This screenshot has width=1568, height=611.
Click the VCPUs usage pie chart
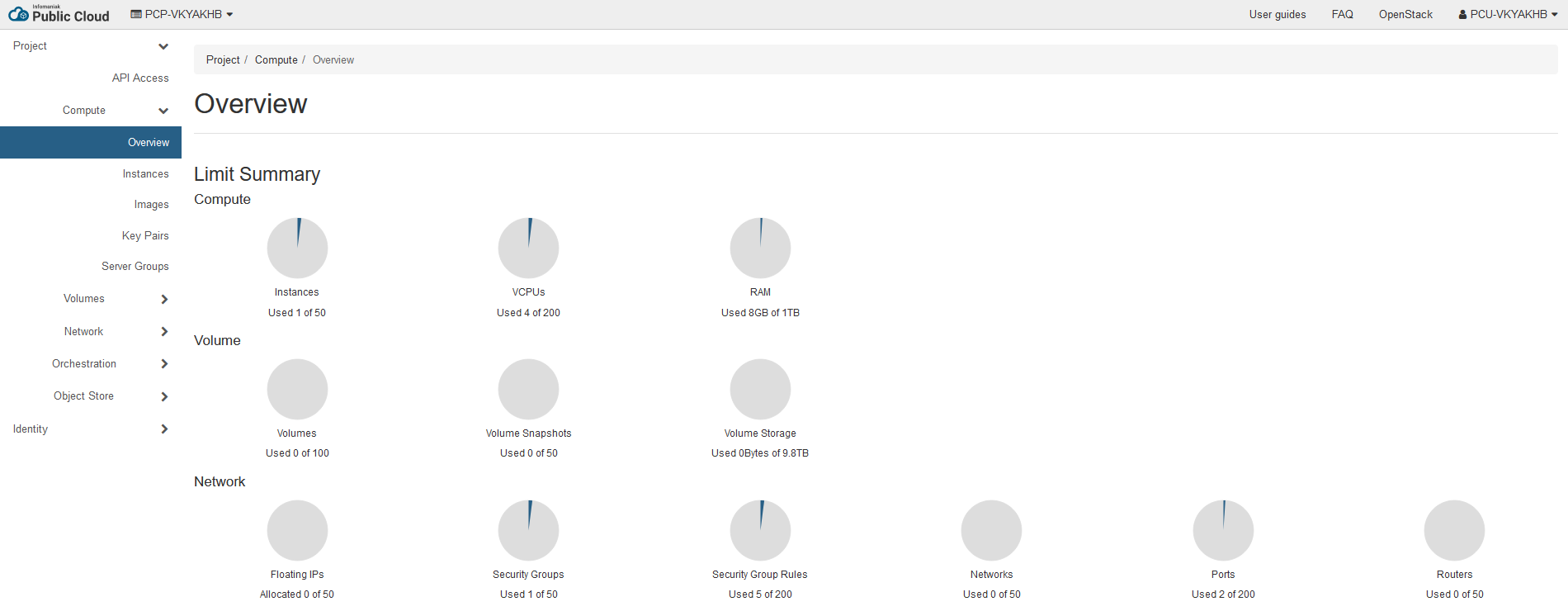(x=528, y=248)
